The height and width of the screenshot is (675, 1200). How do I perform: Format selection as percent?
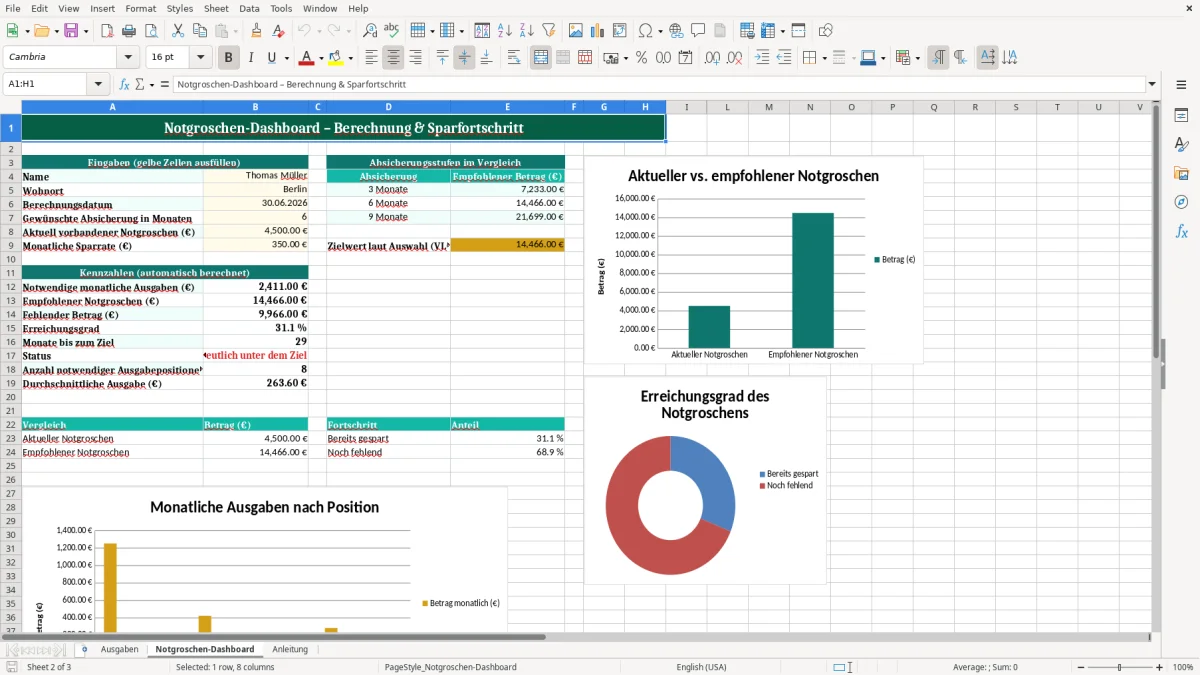(x=641, y=58)
